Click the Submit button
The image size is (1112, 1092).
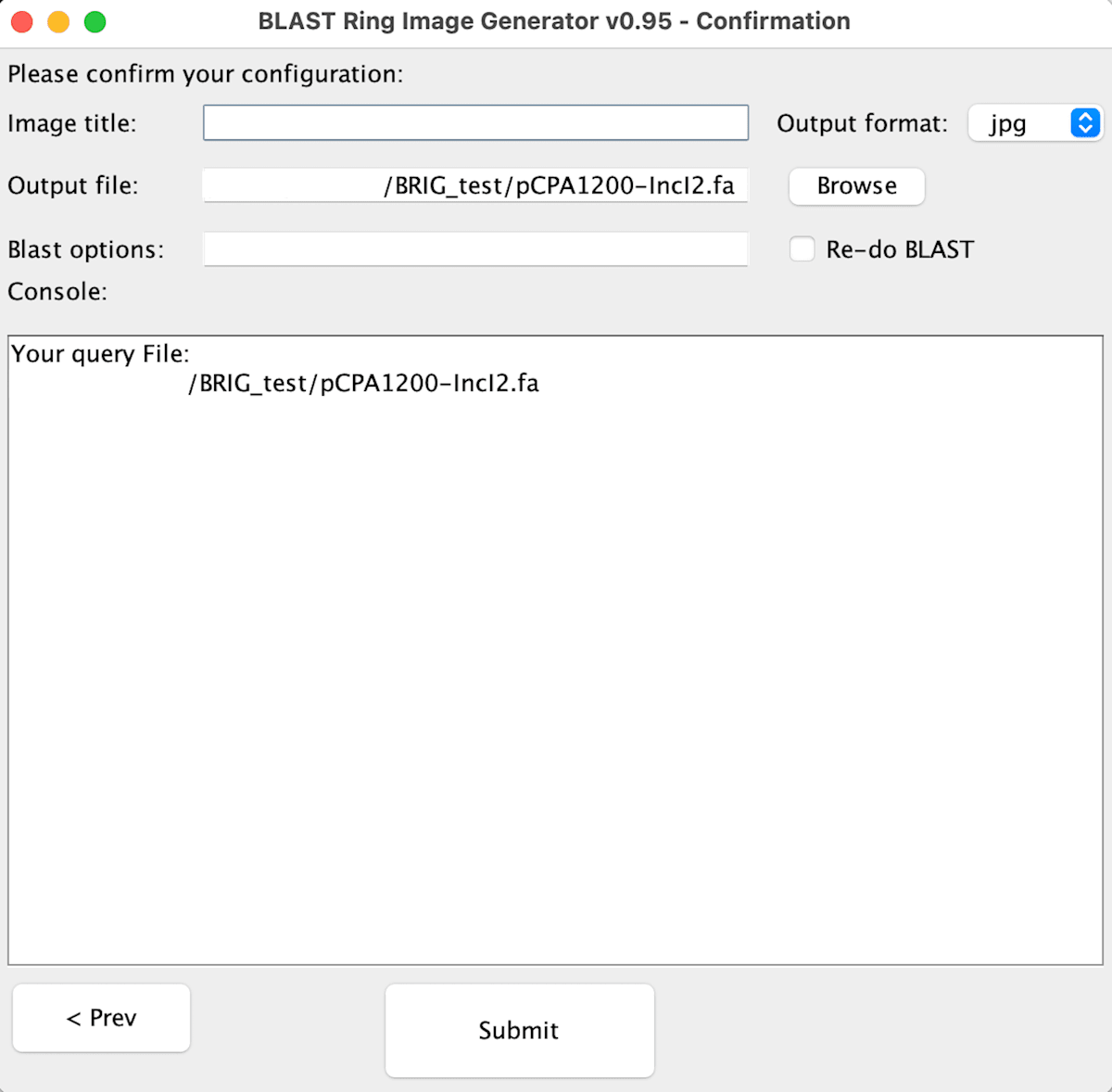519,1030
